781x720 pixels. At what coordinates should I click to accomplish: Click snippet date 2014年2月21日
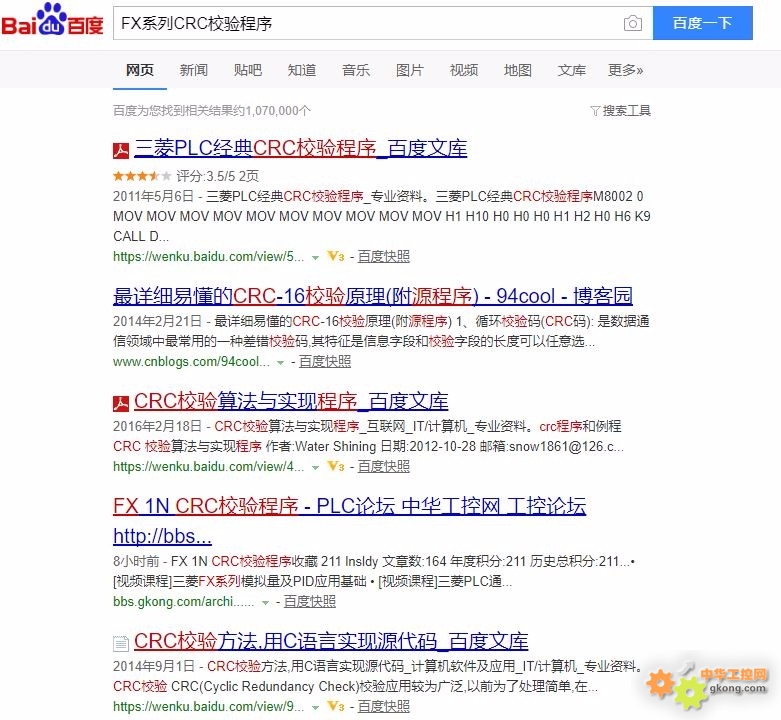157,321
